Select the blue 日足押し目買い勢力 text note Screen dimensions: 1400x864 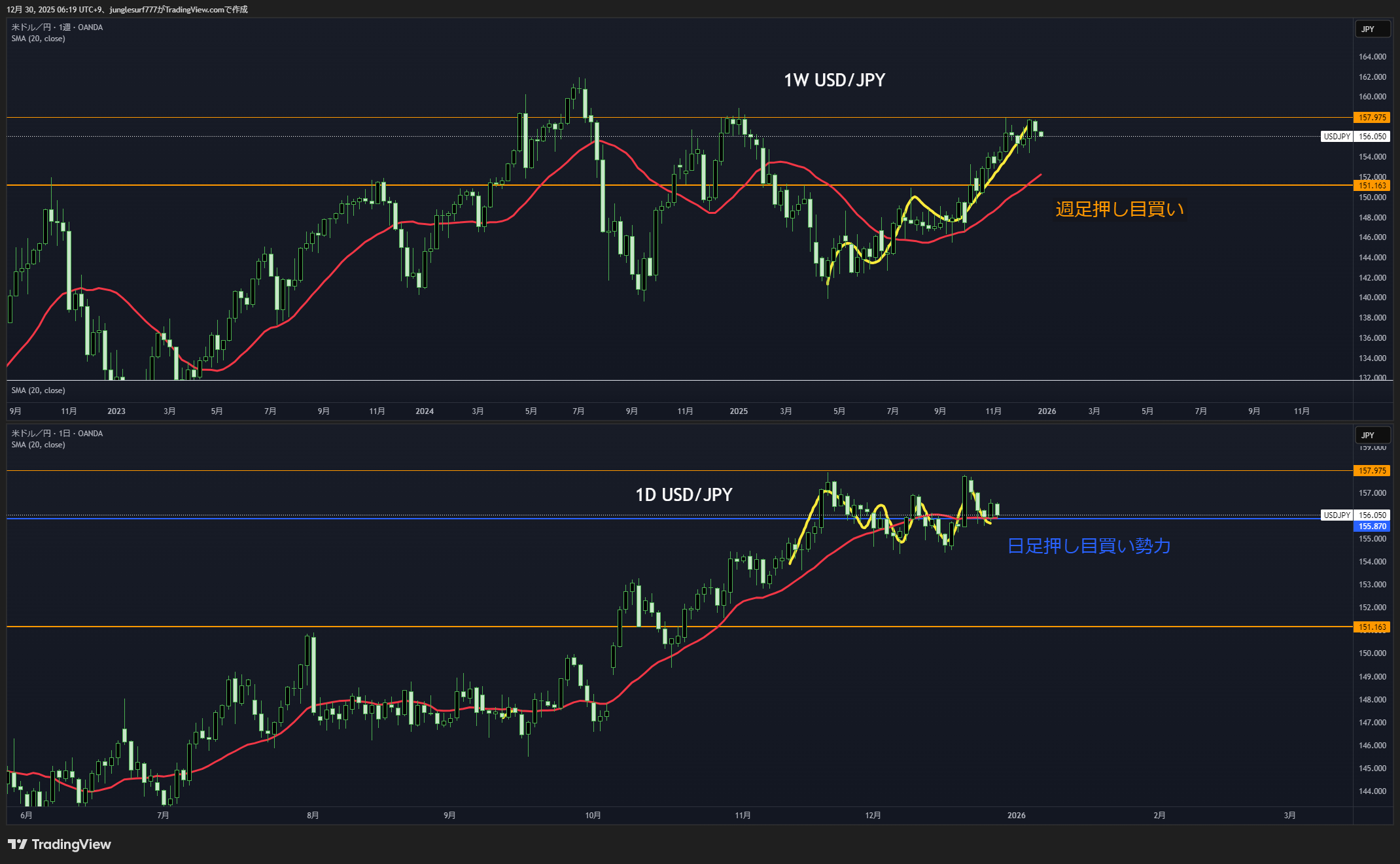(x=1089, y=546)
